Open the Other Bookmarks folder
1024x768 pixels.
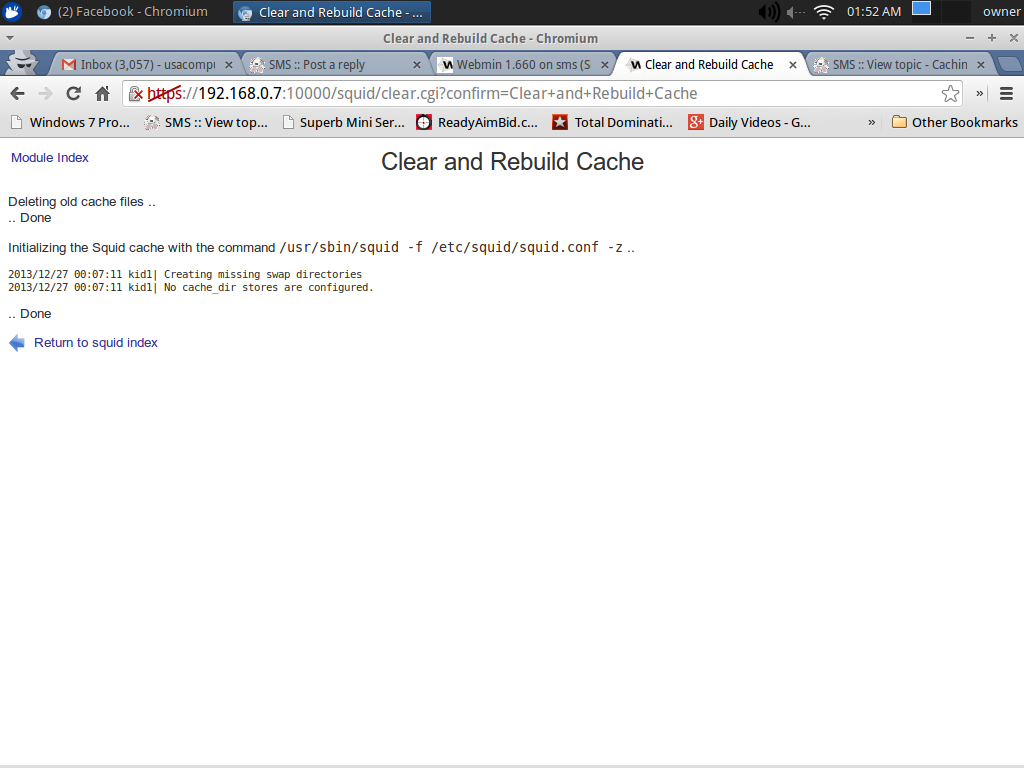954,122
